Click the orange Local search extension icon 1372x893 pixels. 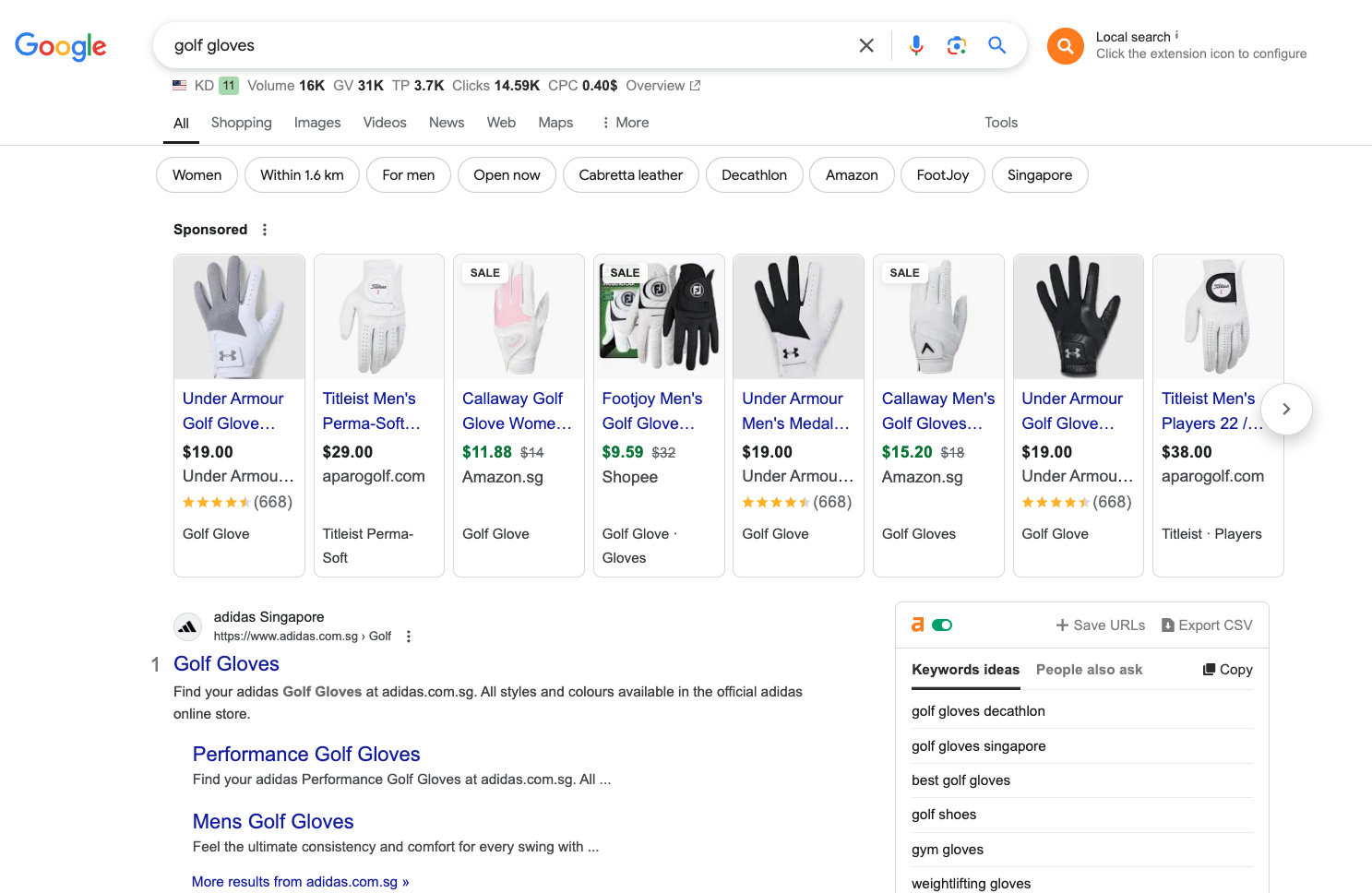(1065, 45)
